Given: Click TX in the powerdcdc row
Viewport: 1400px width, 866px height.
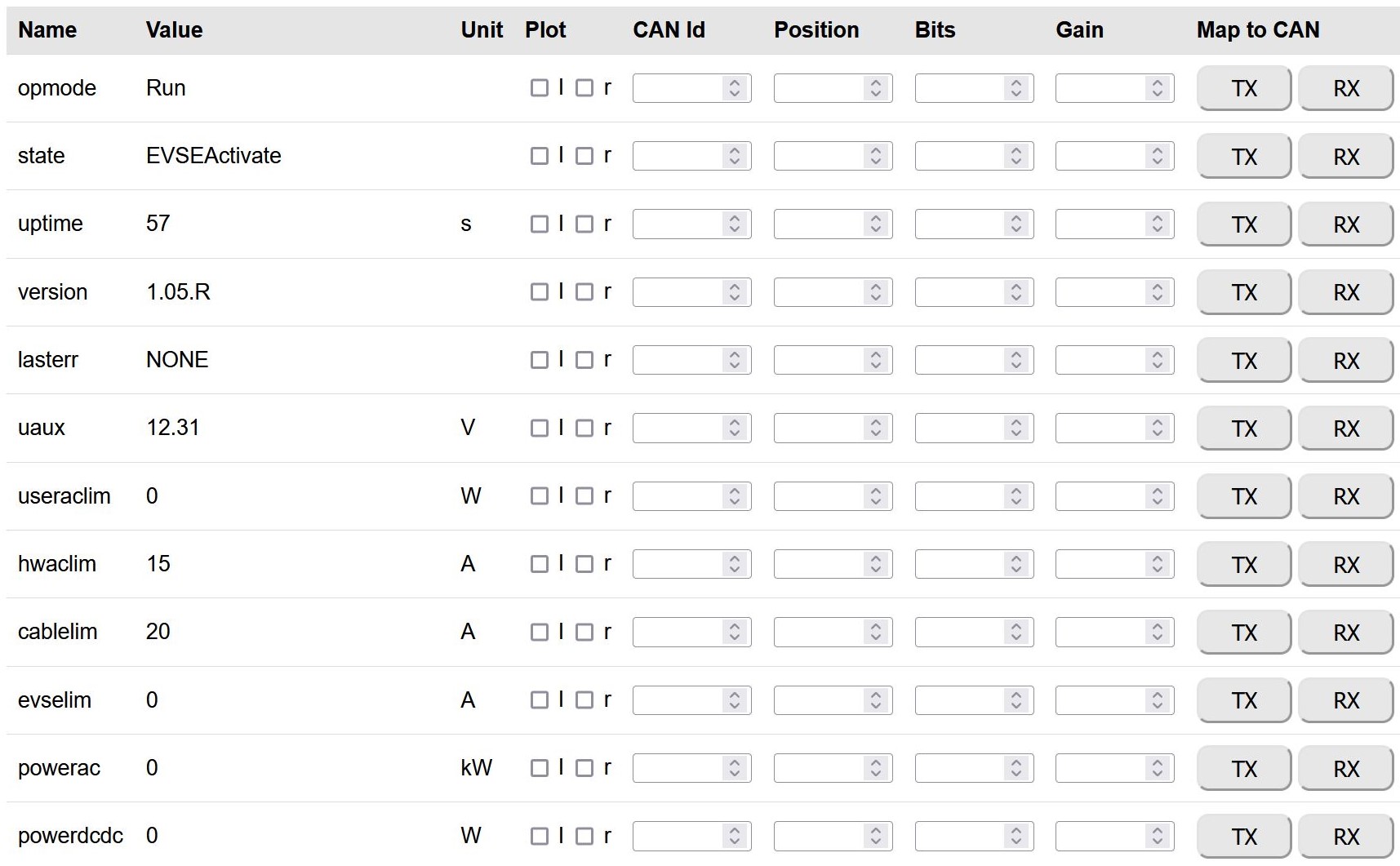Looking at the screenshot, I should pos(1243,837).
